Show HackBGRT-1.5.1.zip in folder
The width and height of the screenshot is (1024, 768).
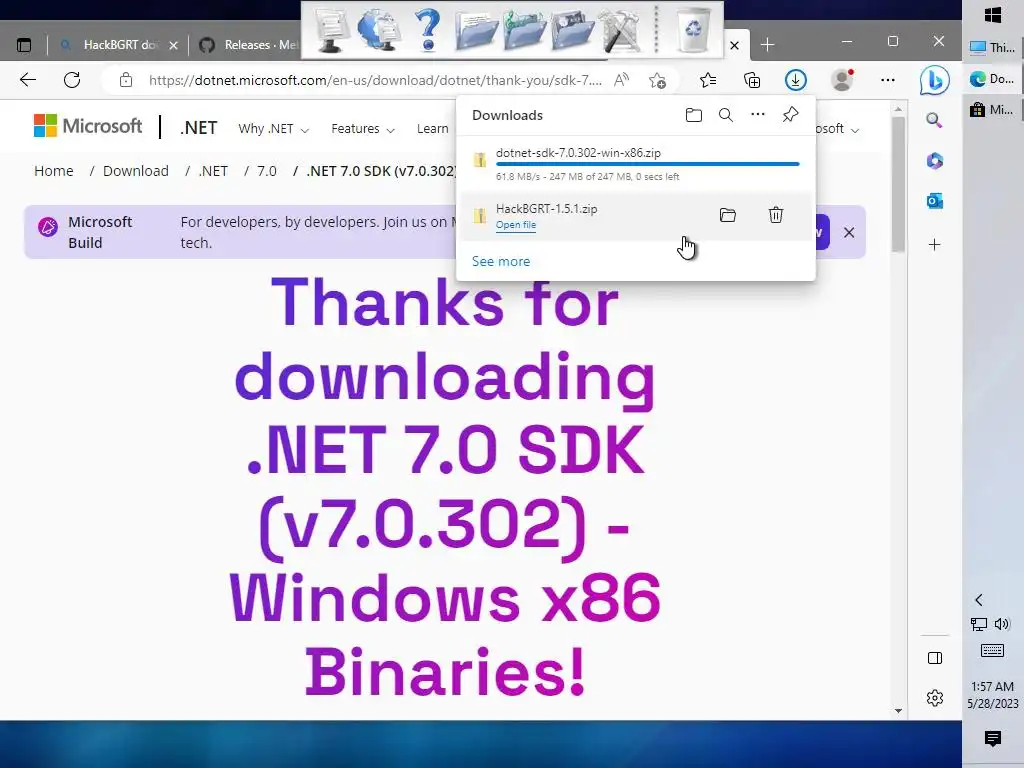(728, 215)
